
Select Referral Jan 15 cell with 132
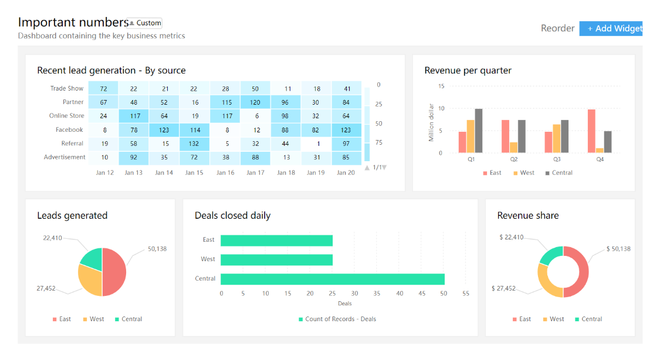(194, 144)
